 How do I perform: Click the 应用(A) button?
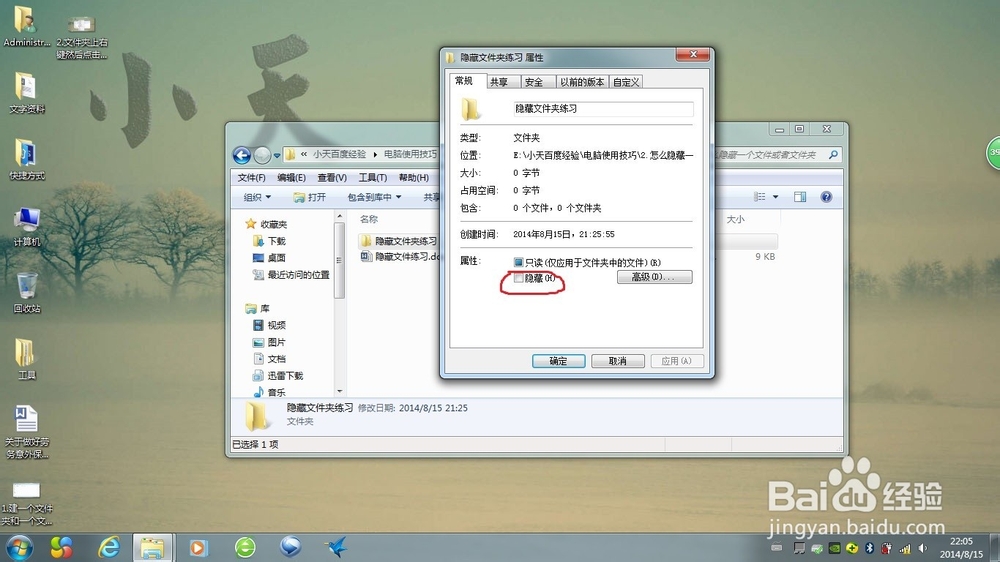677,361
